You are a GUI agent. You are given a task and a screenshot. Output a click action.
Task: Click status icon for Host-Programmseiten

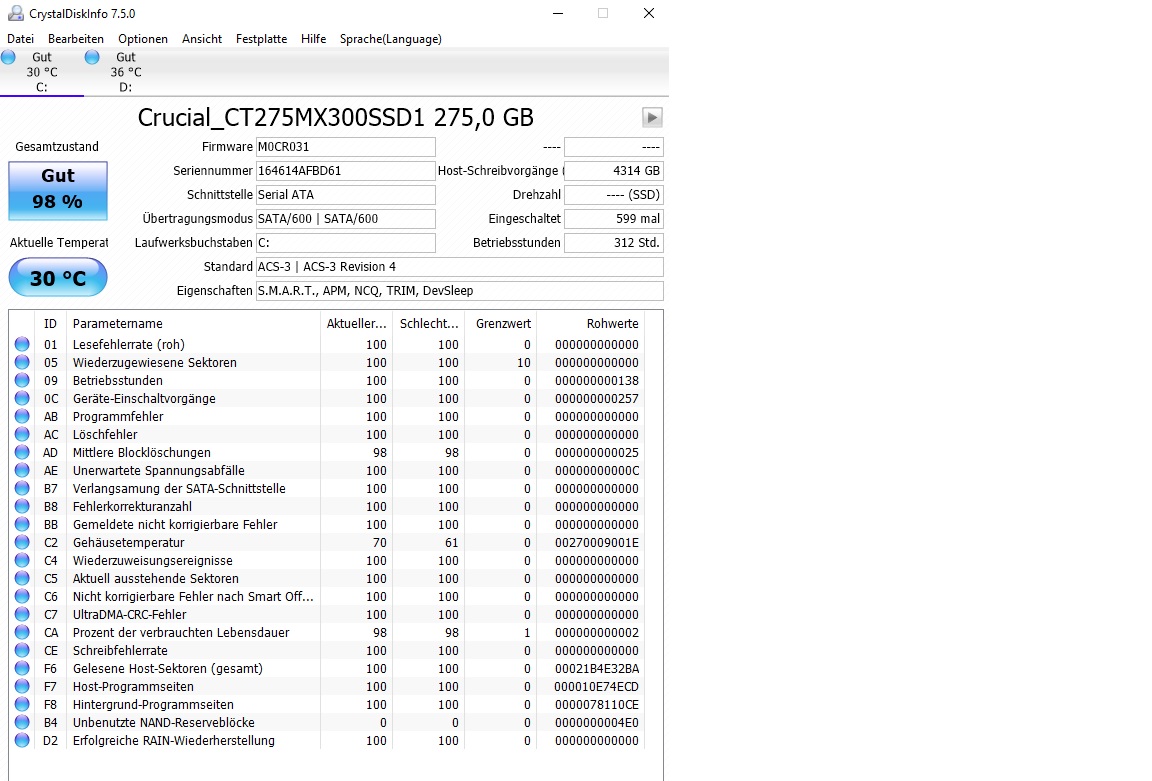pyautogui.click(x=22, y=686)
